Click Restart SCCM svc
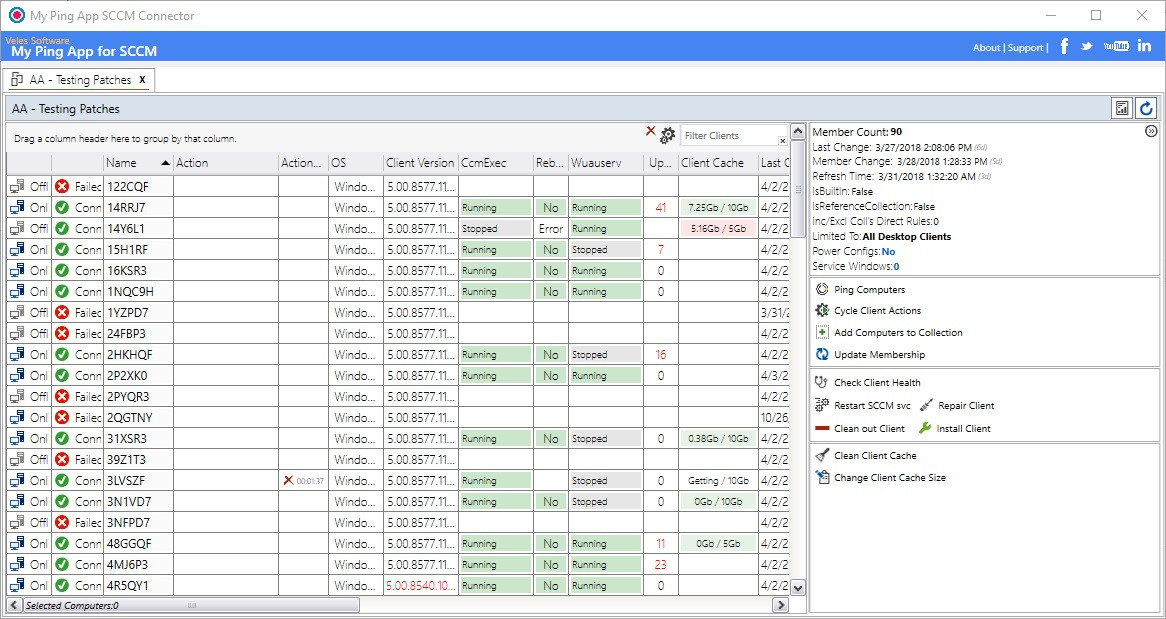1166x619 pixels. coord(863,405)
